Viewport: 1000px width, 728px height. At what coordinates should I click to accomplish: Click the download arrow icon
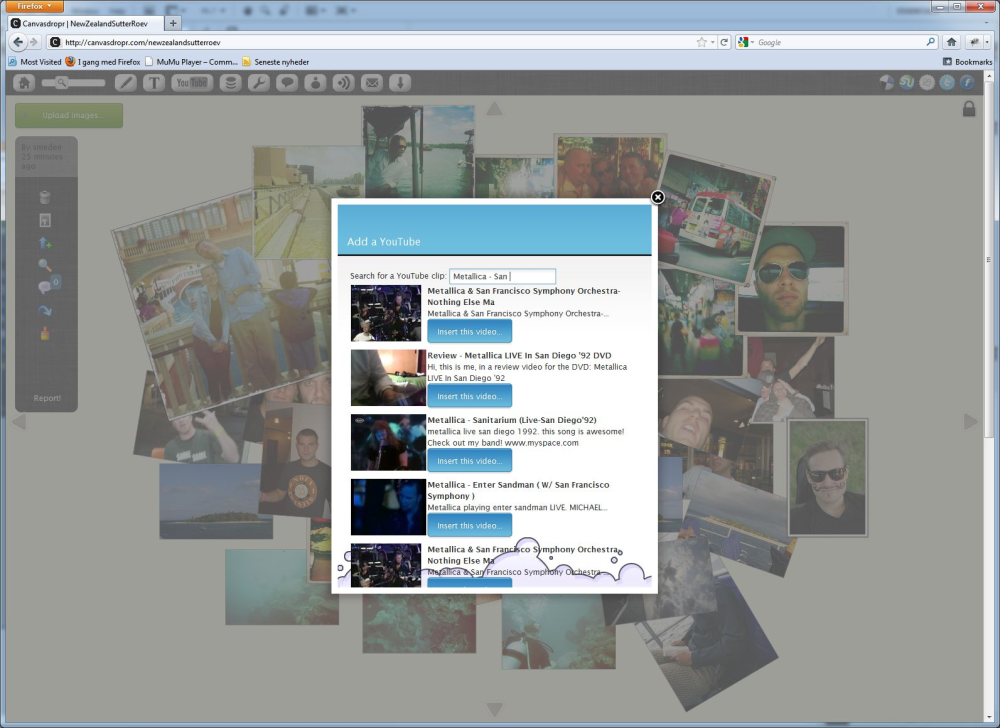pyautogui.click(x=399, y=83)
